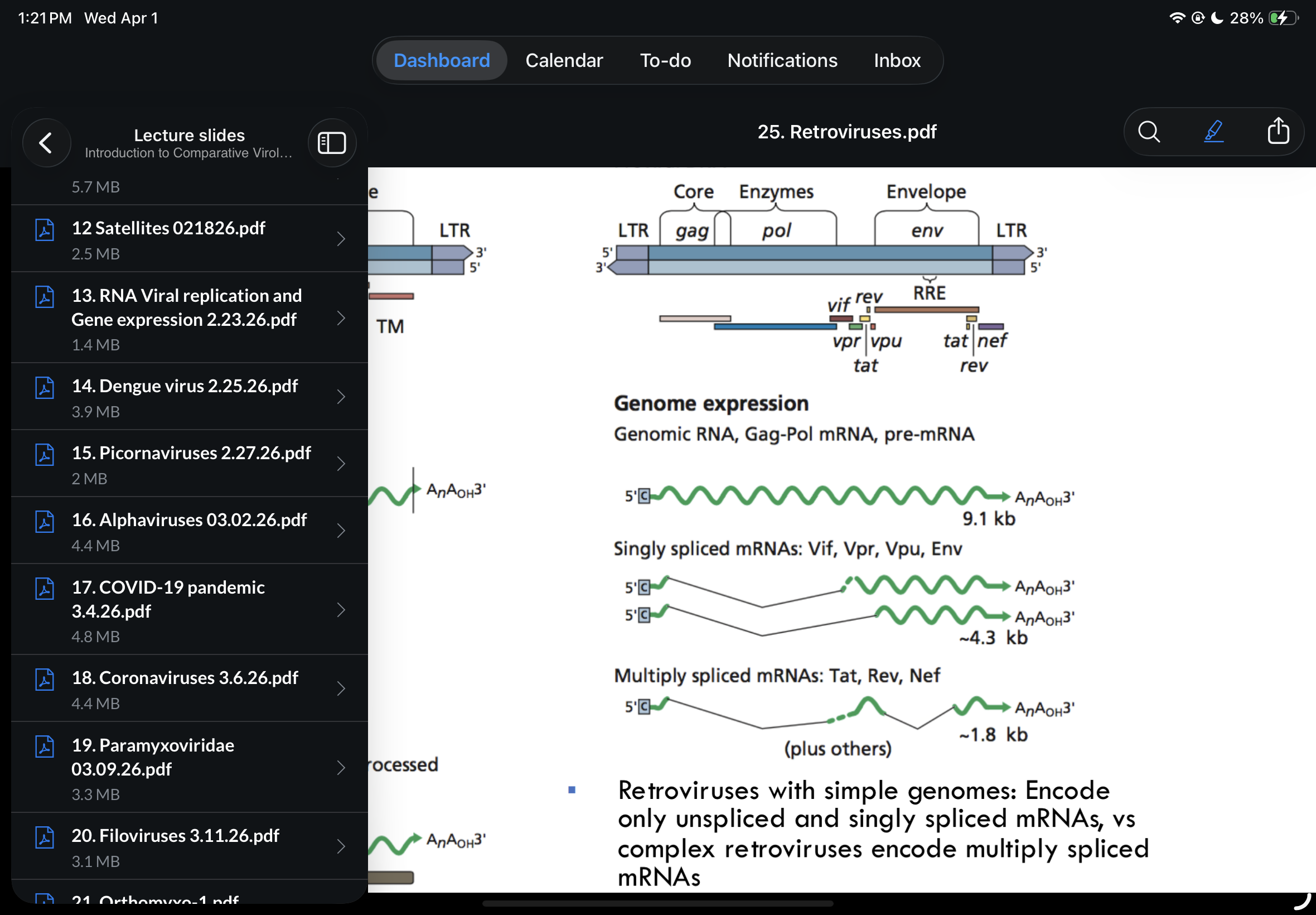Toggle the sidebar panel icon
This screenshot has width=1316, height=915.
click(332, 143)
